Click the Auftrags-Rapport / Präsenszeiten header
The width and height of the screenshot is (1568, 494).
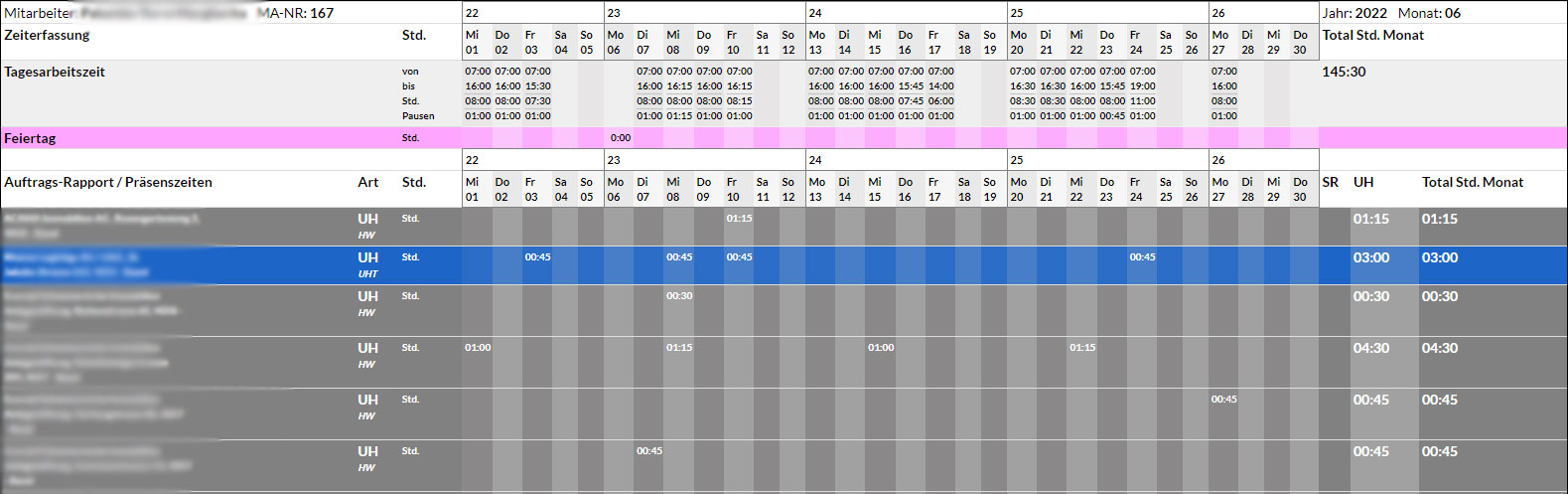pyautogui.click(x=108, y=182)
